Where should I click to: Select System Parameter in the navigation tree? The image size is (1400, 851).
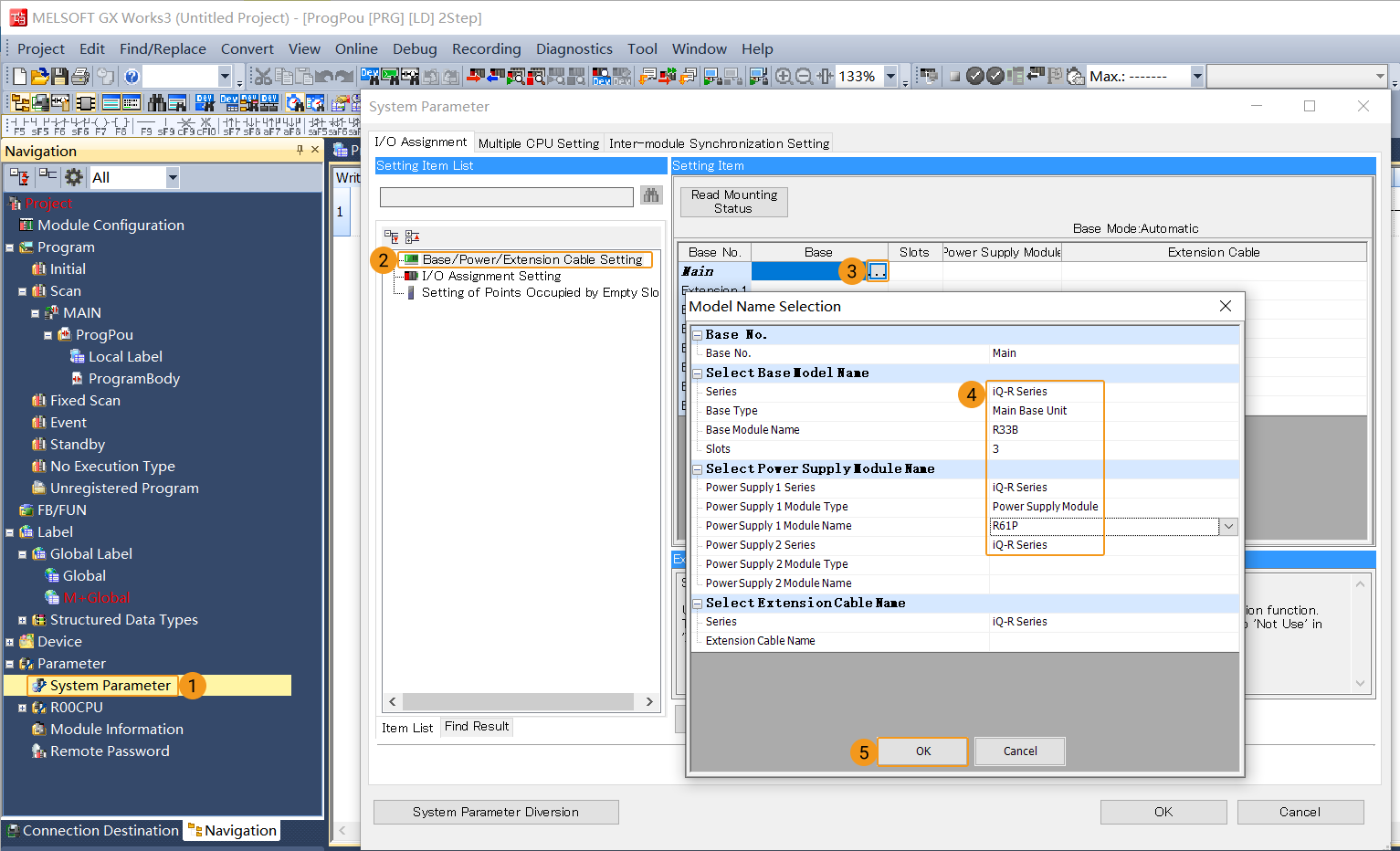[110, 686]
